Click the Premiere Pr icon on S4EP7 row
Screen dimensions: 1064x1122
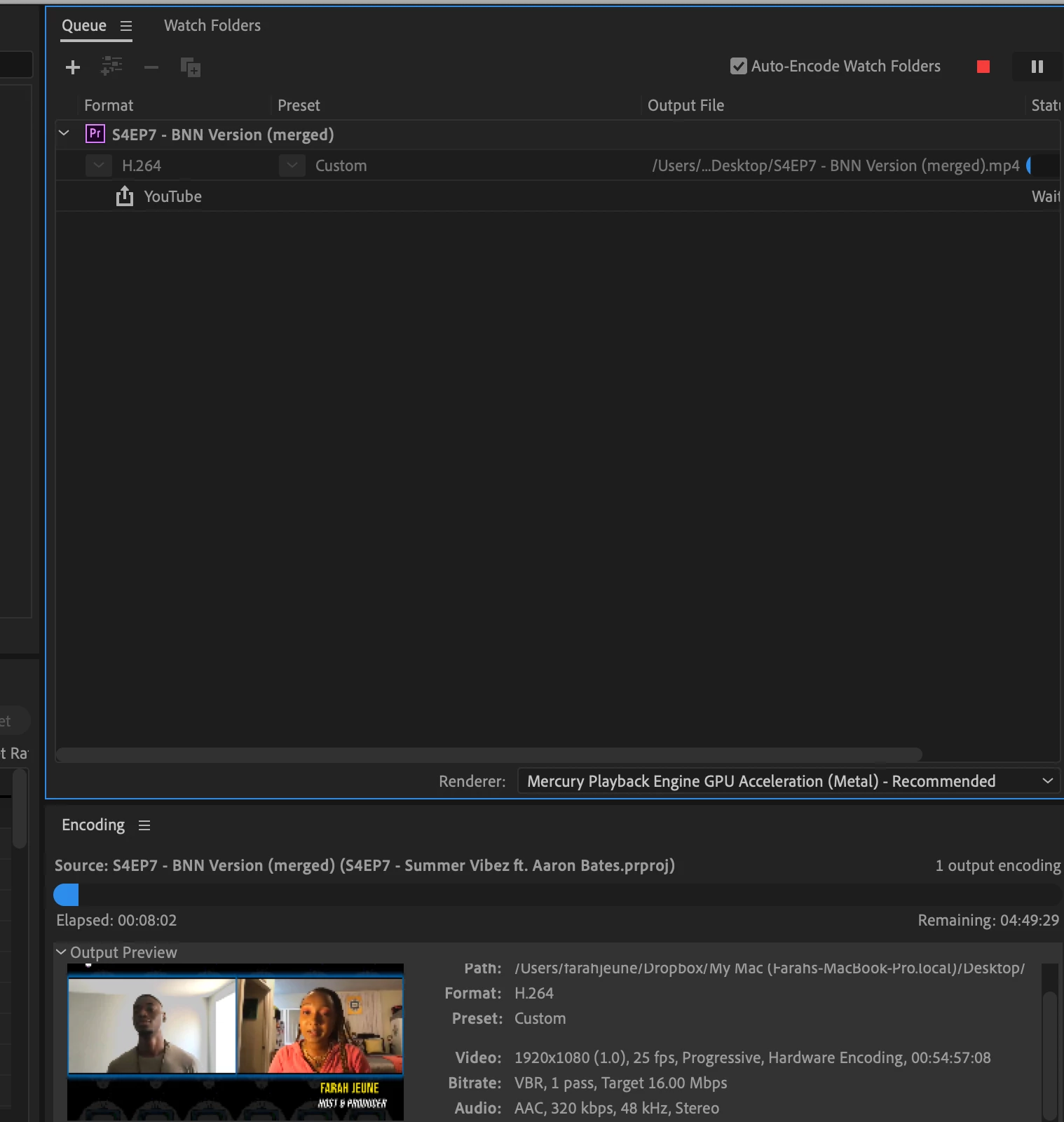pyautogui.click(x=95, y=133)
